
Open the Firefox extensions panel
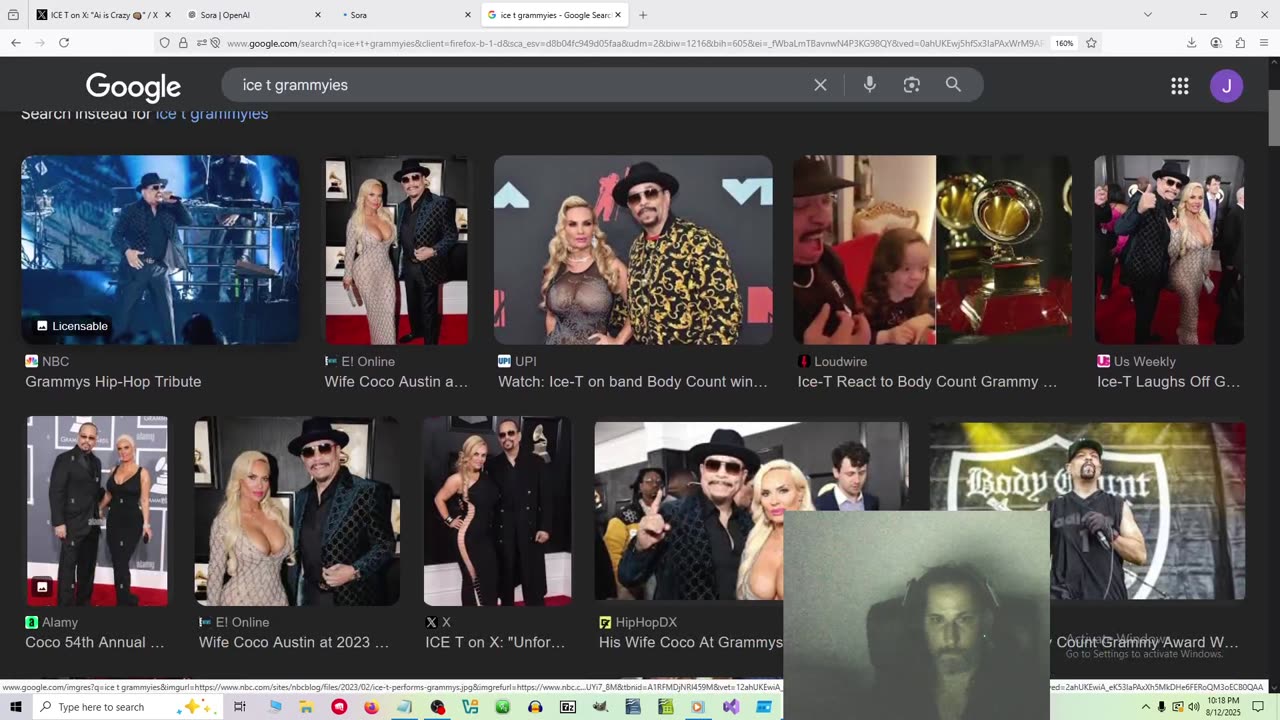(x=1240, y=43)
